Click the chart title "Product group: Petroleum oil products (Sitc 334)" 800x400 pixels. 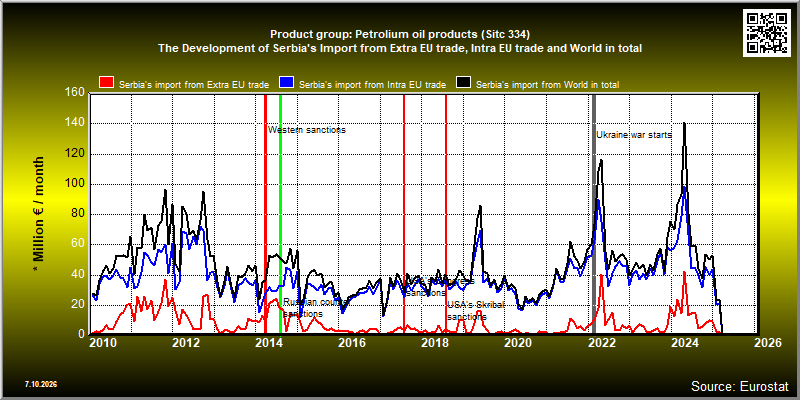400,35
